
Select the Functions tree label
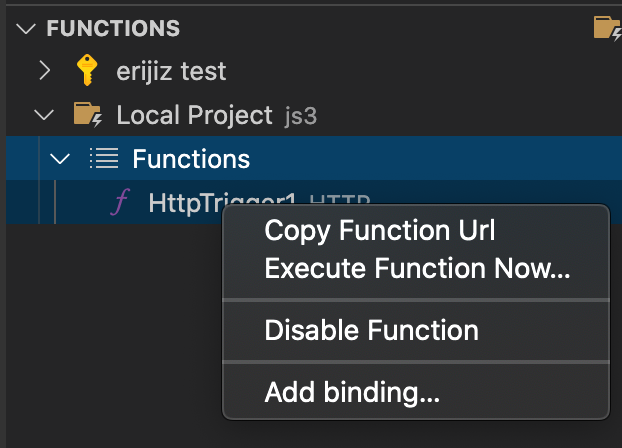pyautogui.click(x=191, y=159)
